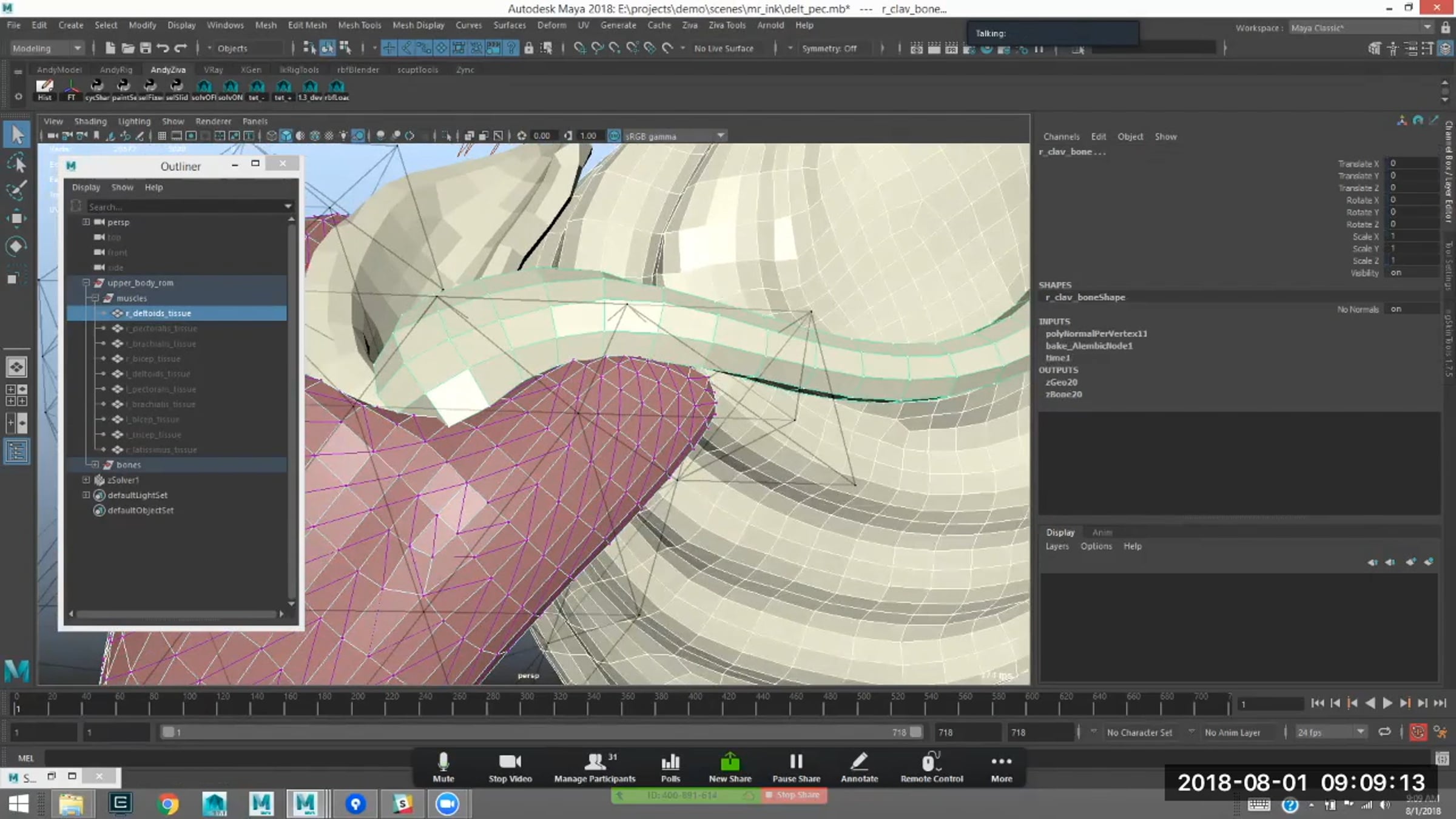The height and width of the screenshot is (819, 1456).
Task: Activate the Lasso select tool
Action: click(16, 163)
